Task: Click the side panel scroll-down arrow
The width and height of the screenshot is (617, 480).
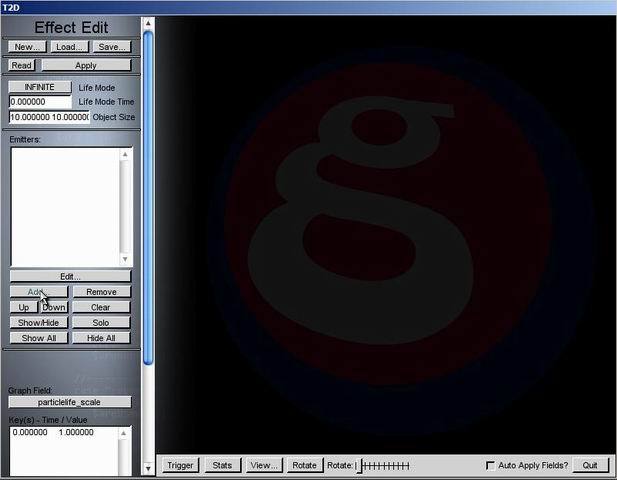Action: point(148,469)
